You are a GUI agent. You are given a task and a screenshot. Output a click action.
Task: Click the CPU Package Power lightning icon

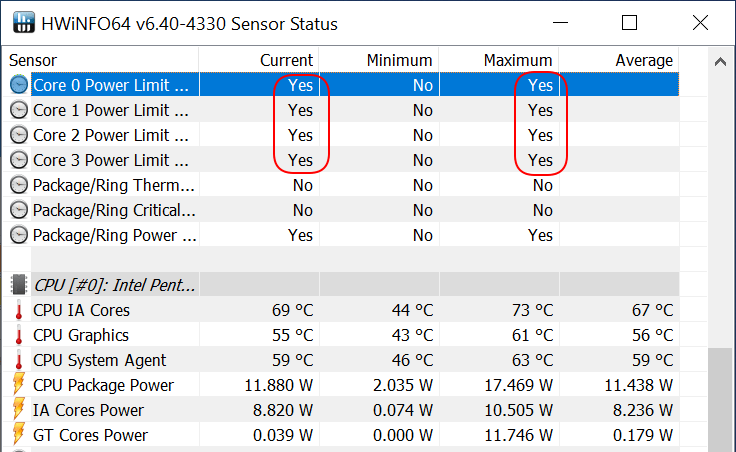[19, 384]
